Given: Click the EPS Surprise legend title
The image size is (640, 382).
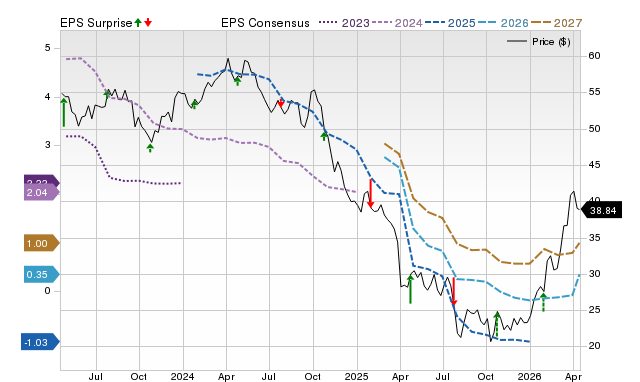Looking at the screenshot, I should (96, 23).
